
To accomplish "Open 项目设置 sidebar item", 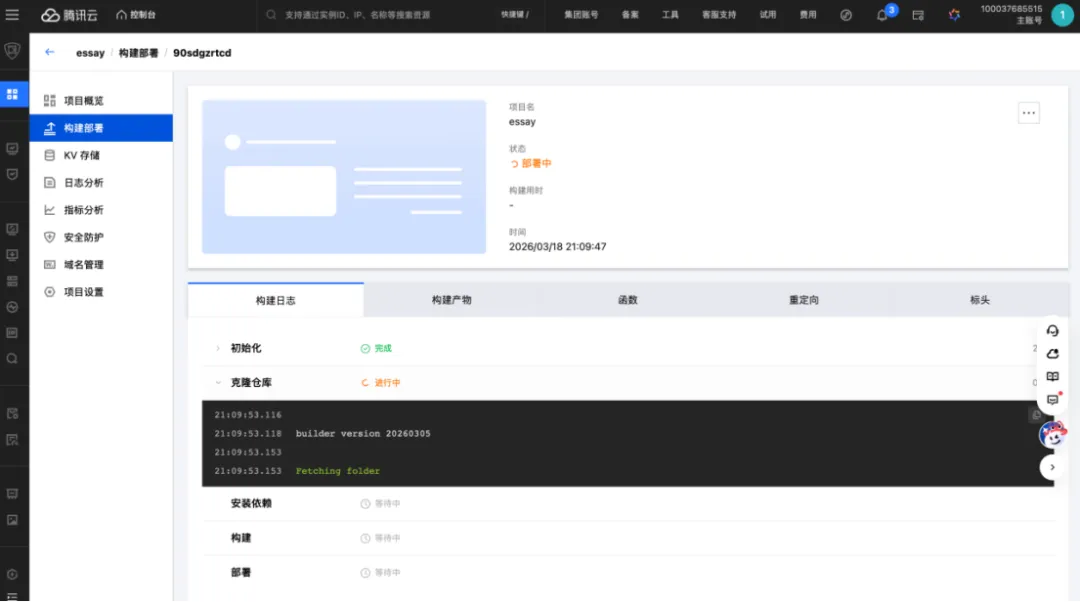I will pos(101,292).
